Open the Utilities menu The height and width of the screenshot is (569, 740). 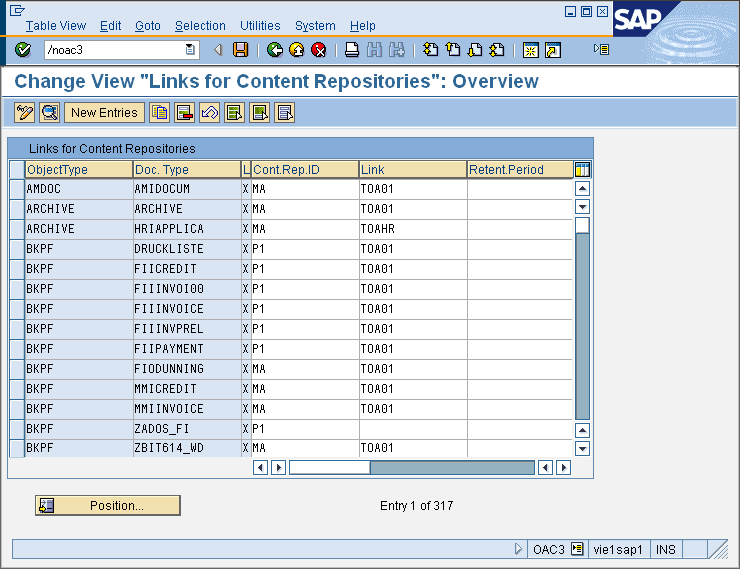click(x=260, y=26)
